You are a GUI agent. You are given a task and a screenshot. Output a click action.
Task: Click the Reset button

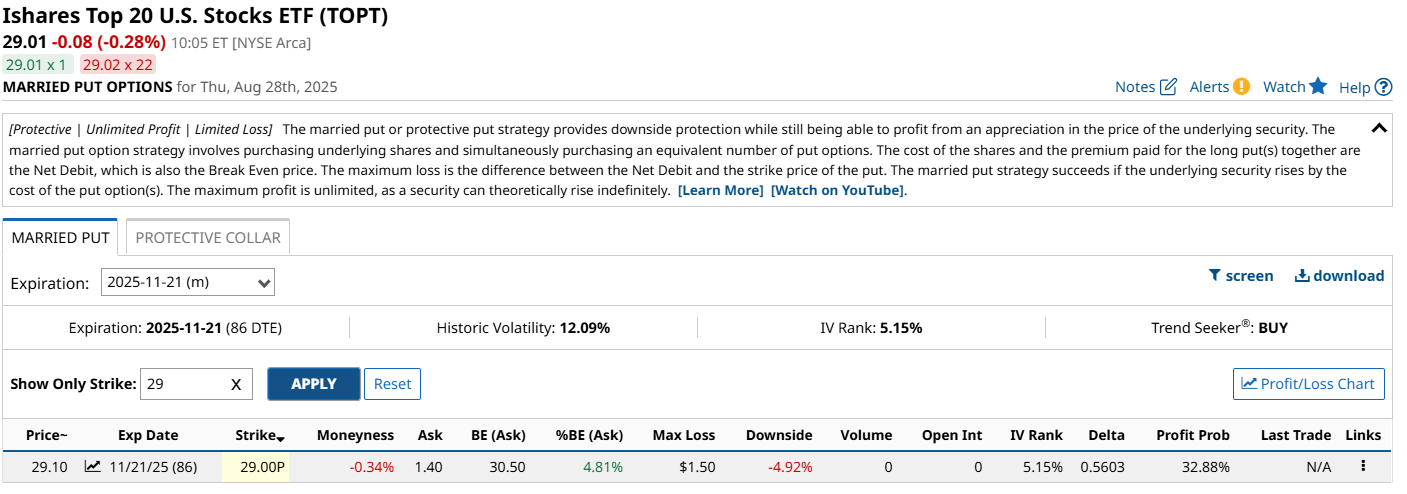click(393, 384)
